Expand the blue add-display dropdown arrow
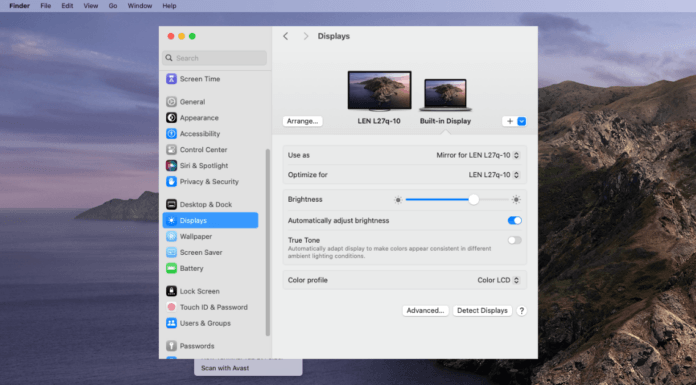 tap(522, 121)
